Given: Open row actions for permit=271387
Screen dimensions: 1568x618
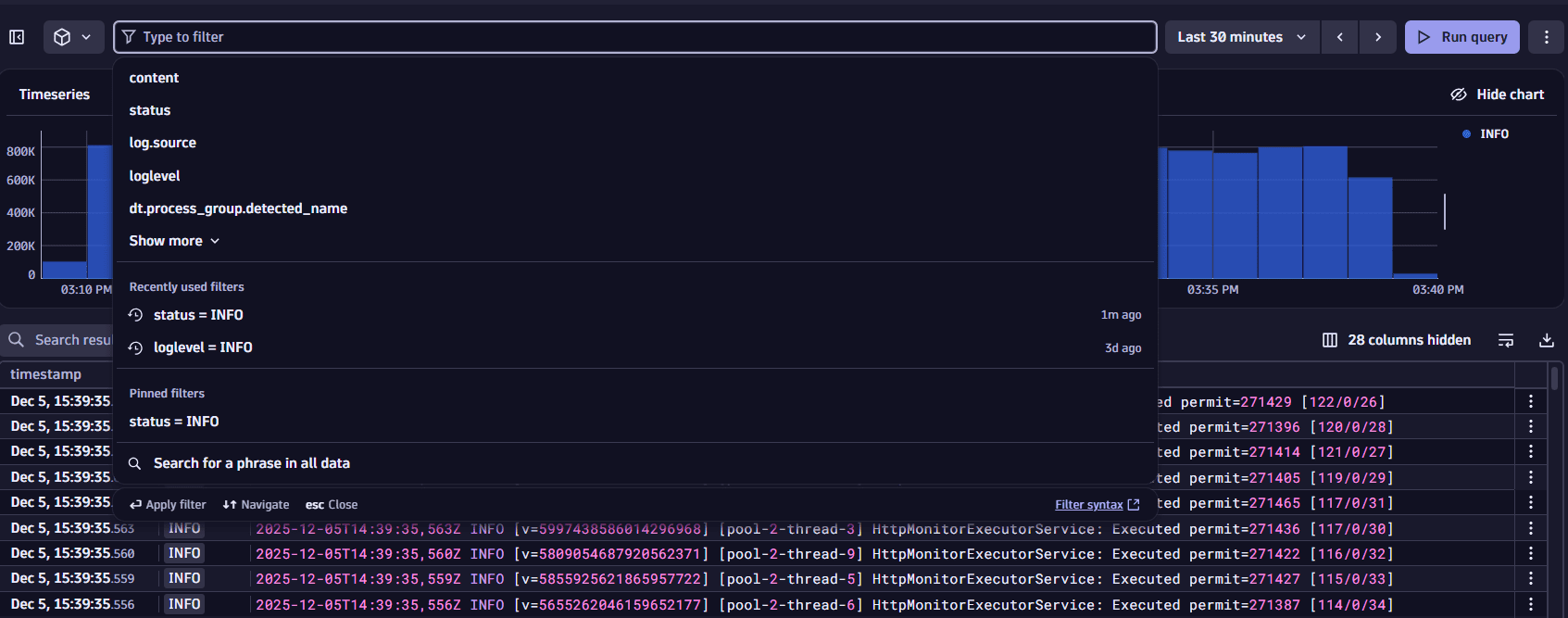Looking at the screenshot, I should pos(1531,604).
